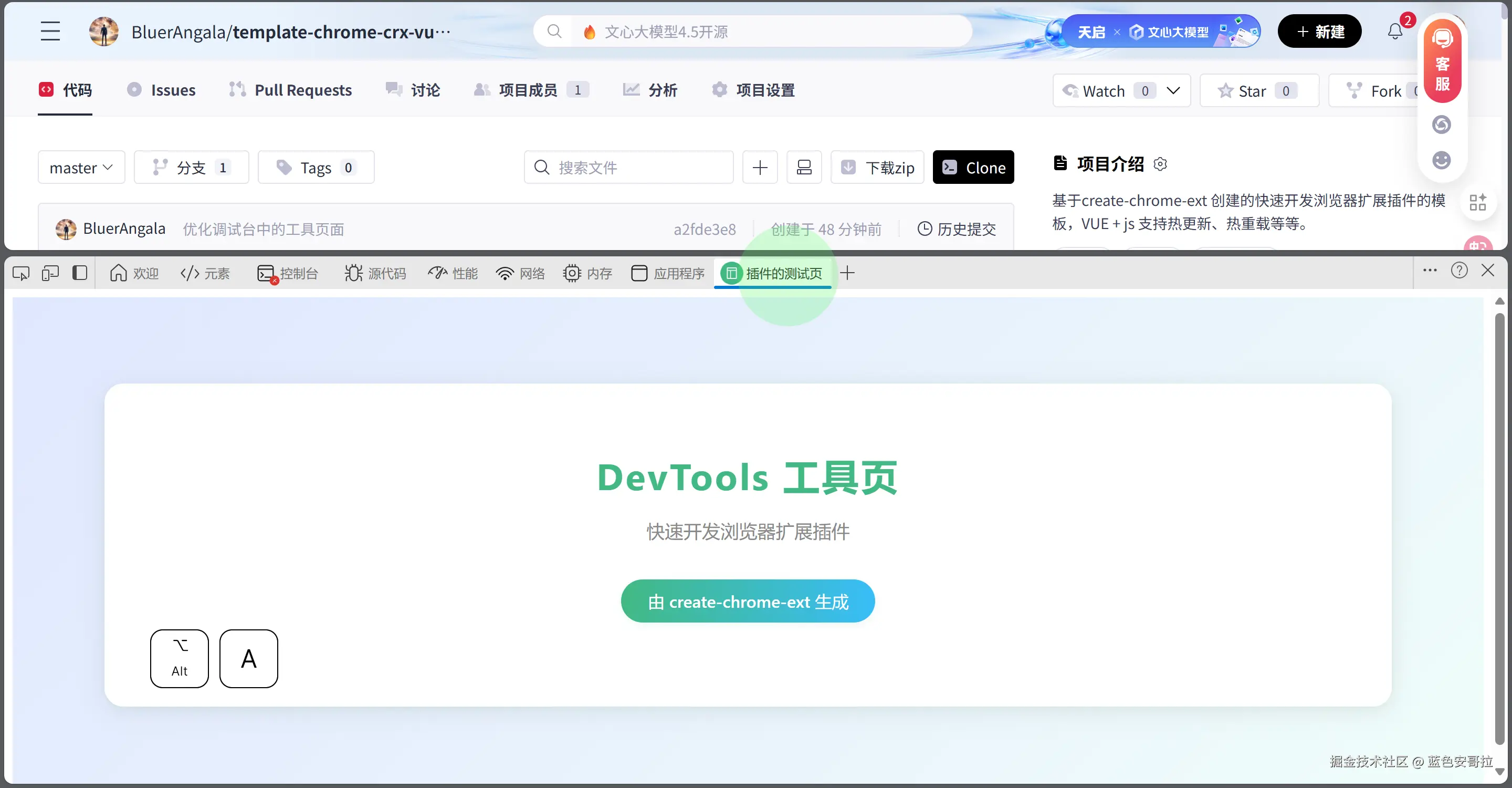Expand the Watch options dropdown arrow
The image size is (1512, 788).
(1173, 90)
